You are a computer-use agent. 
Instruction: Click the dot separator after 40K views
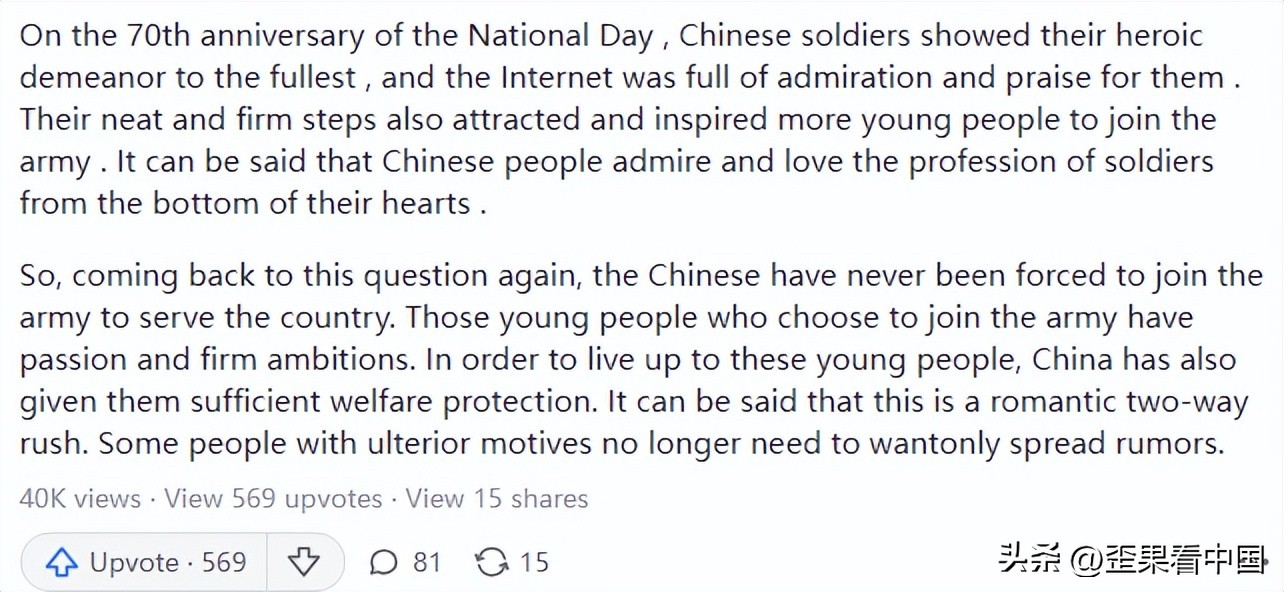pos(152,498)
